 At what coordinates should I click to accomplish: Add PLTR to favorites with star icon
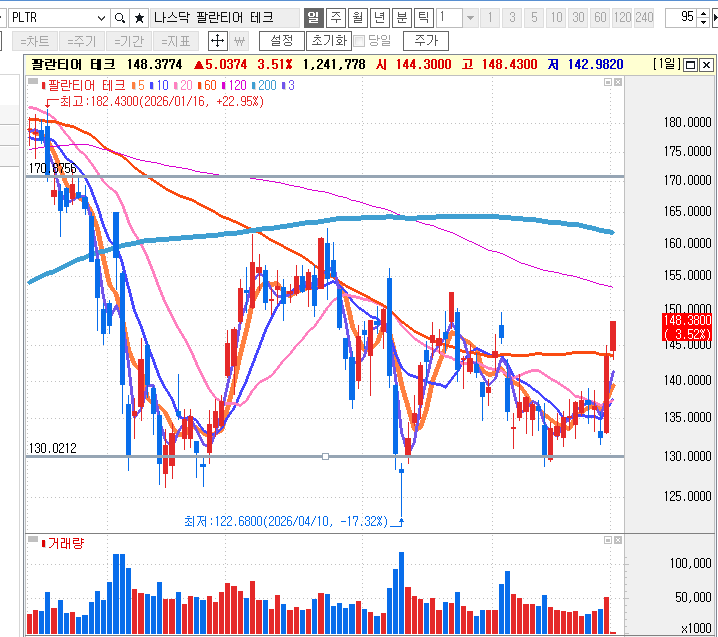(139, 18)
